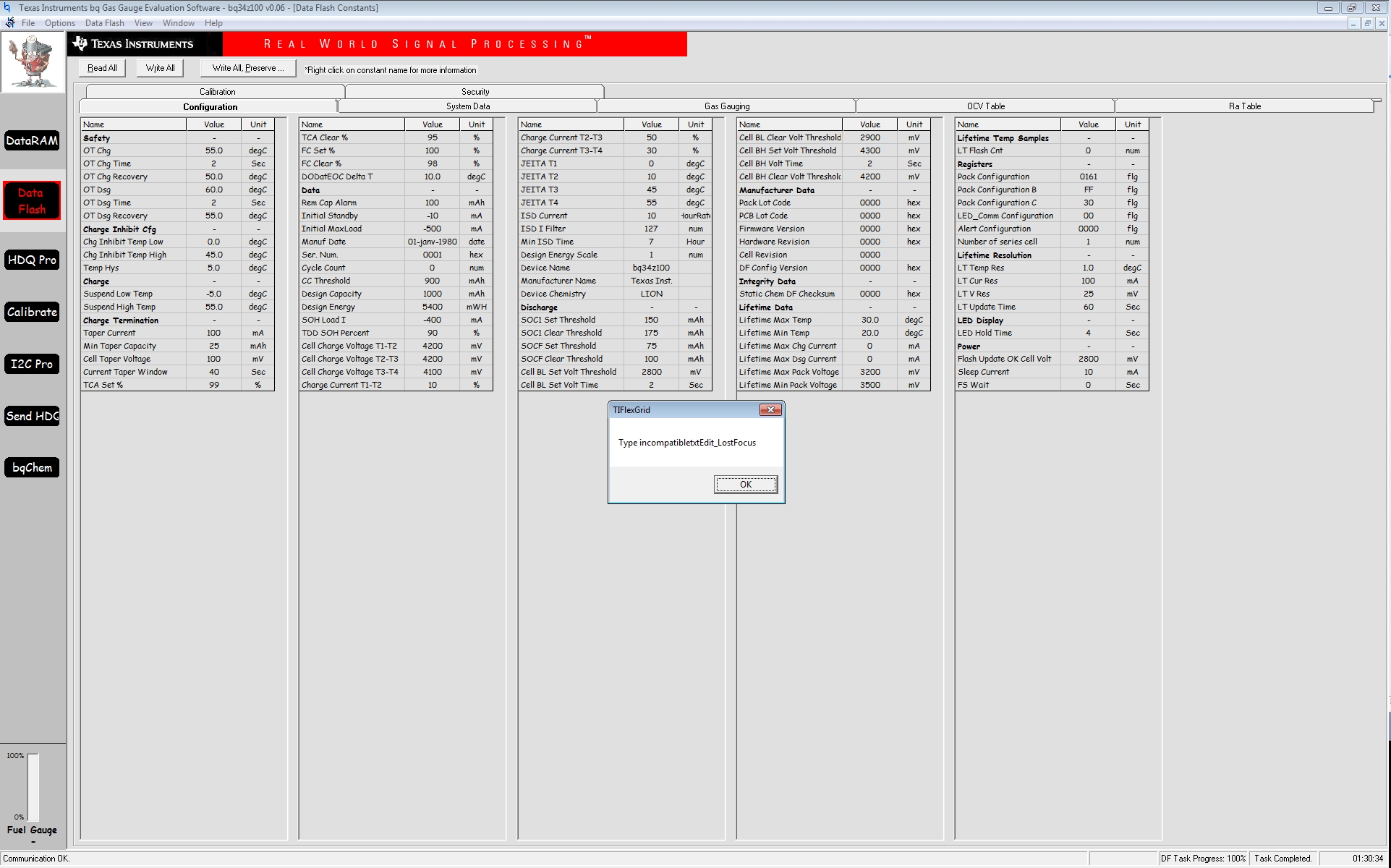Select the OT Dsg value 60.0
Image resolution: width=1391 pixels, height=868 pixels.
pos(213,190)
